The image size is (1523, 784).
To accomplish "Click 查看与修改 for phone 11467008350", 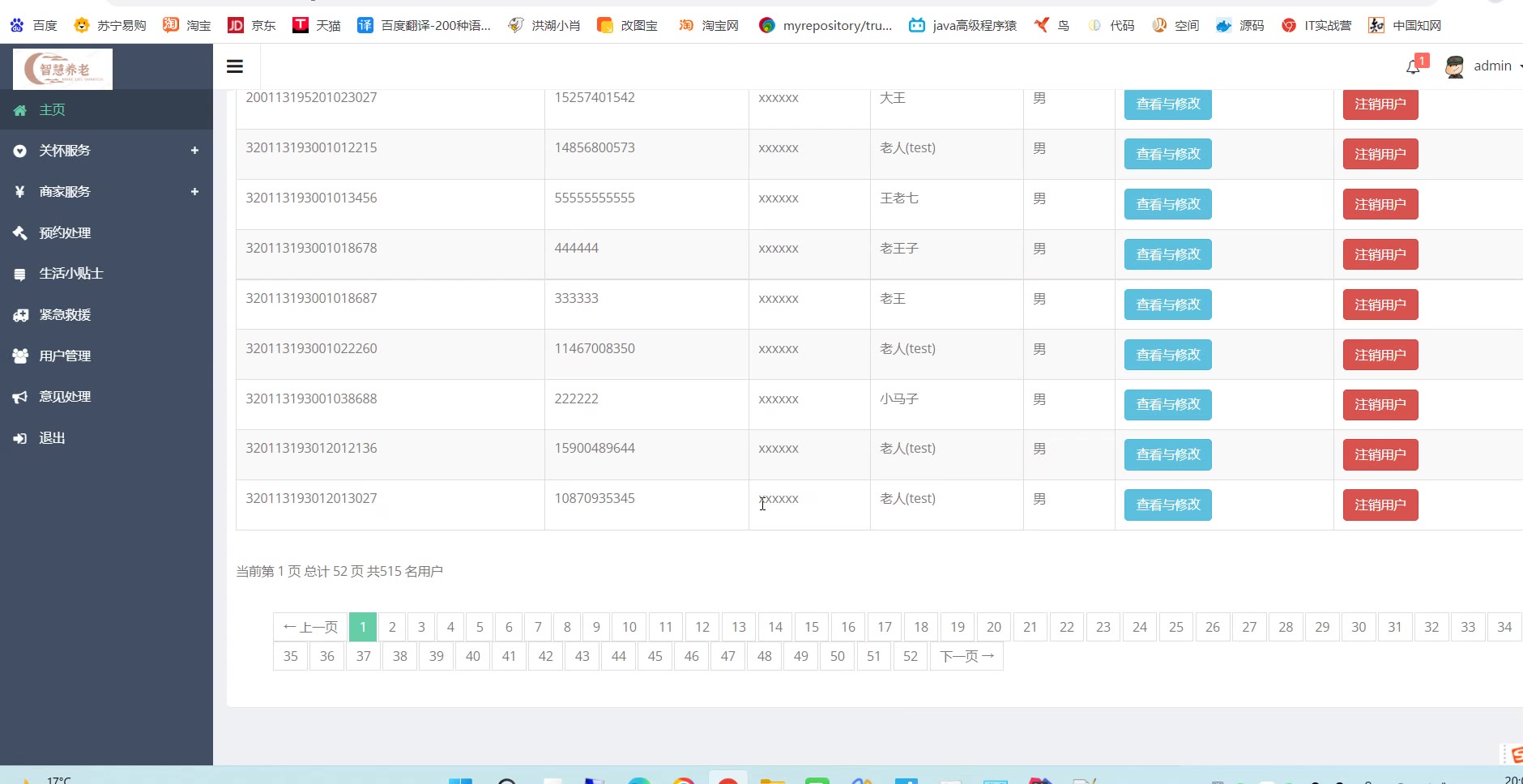I will tap(1167, 355).
